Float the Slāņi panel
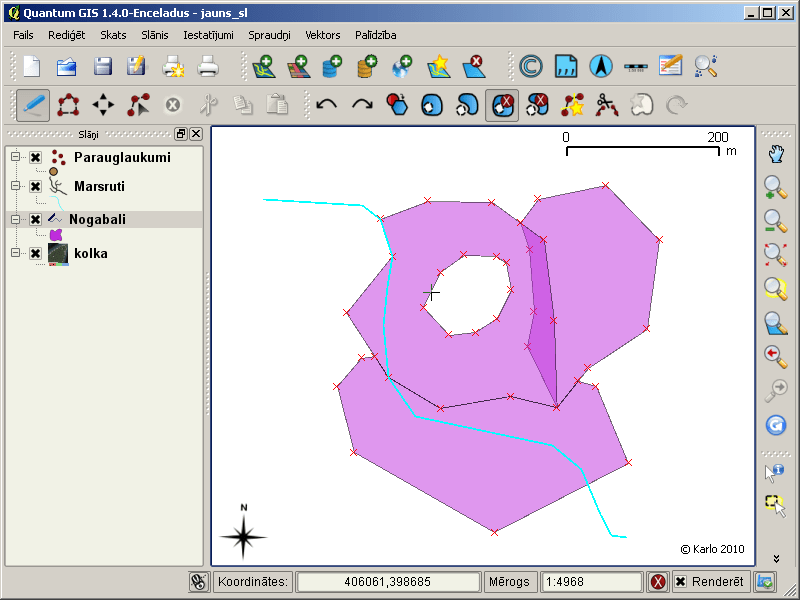Image resolution: width=800 pixels, height=600 pixels. click(181, 134)
